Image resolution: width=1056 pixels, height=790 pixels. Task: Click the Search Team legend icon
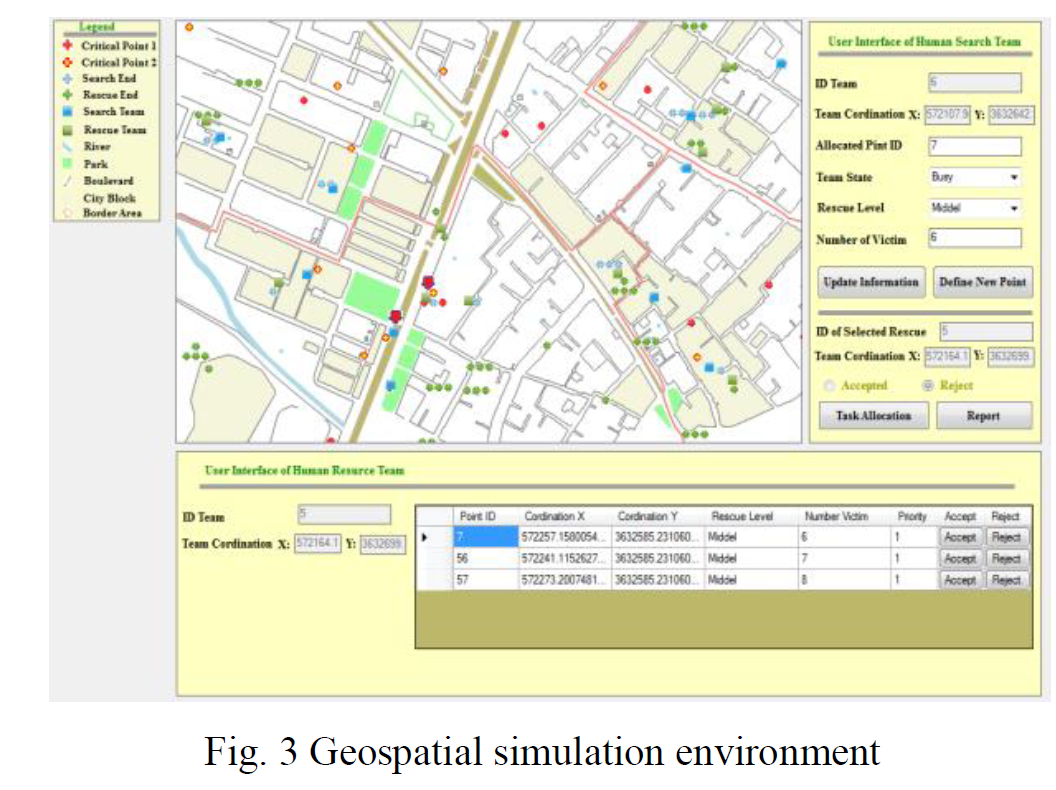click(x=67, y=111)
